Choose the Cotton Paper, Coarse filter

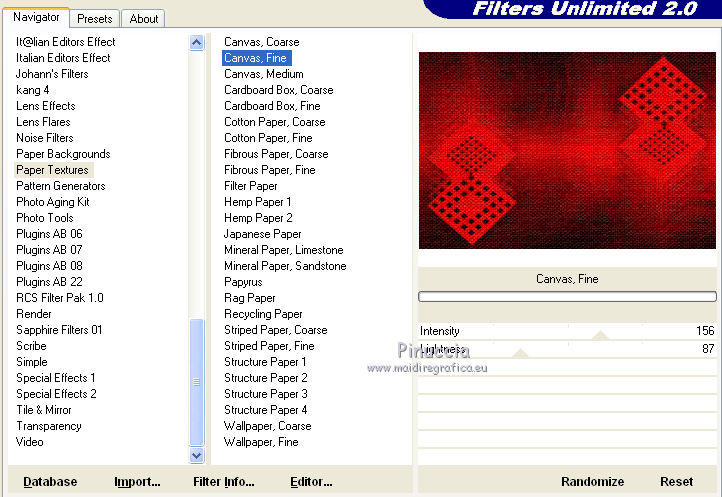coord(275,122)
